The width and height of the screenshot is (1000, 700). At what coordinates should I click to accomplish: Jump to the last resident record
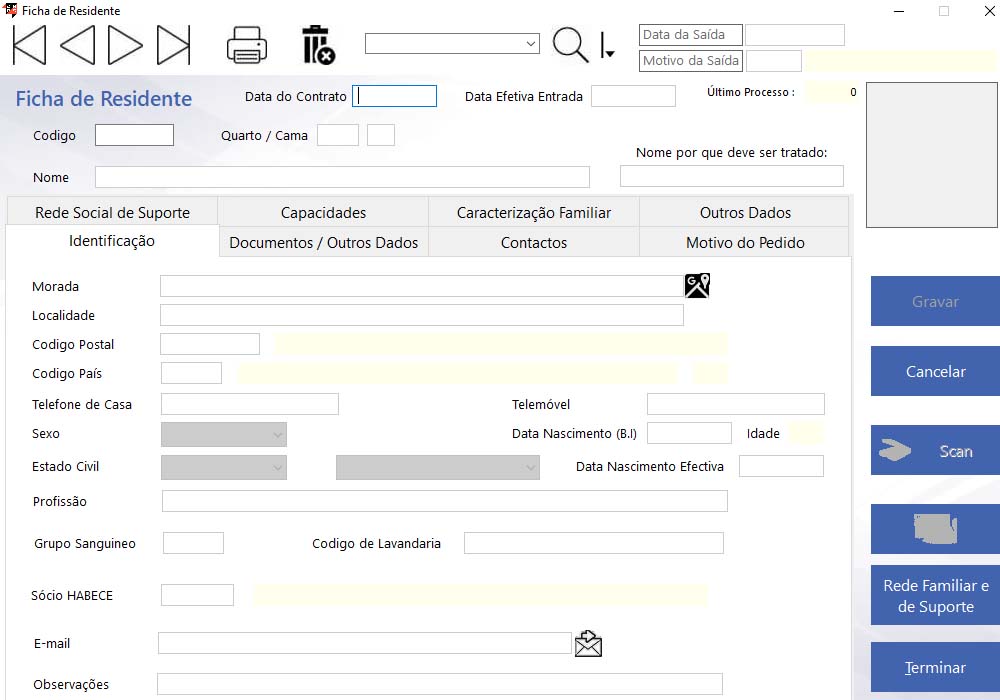(173, 45)
